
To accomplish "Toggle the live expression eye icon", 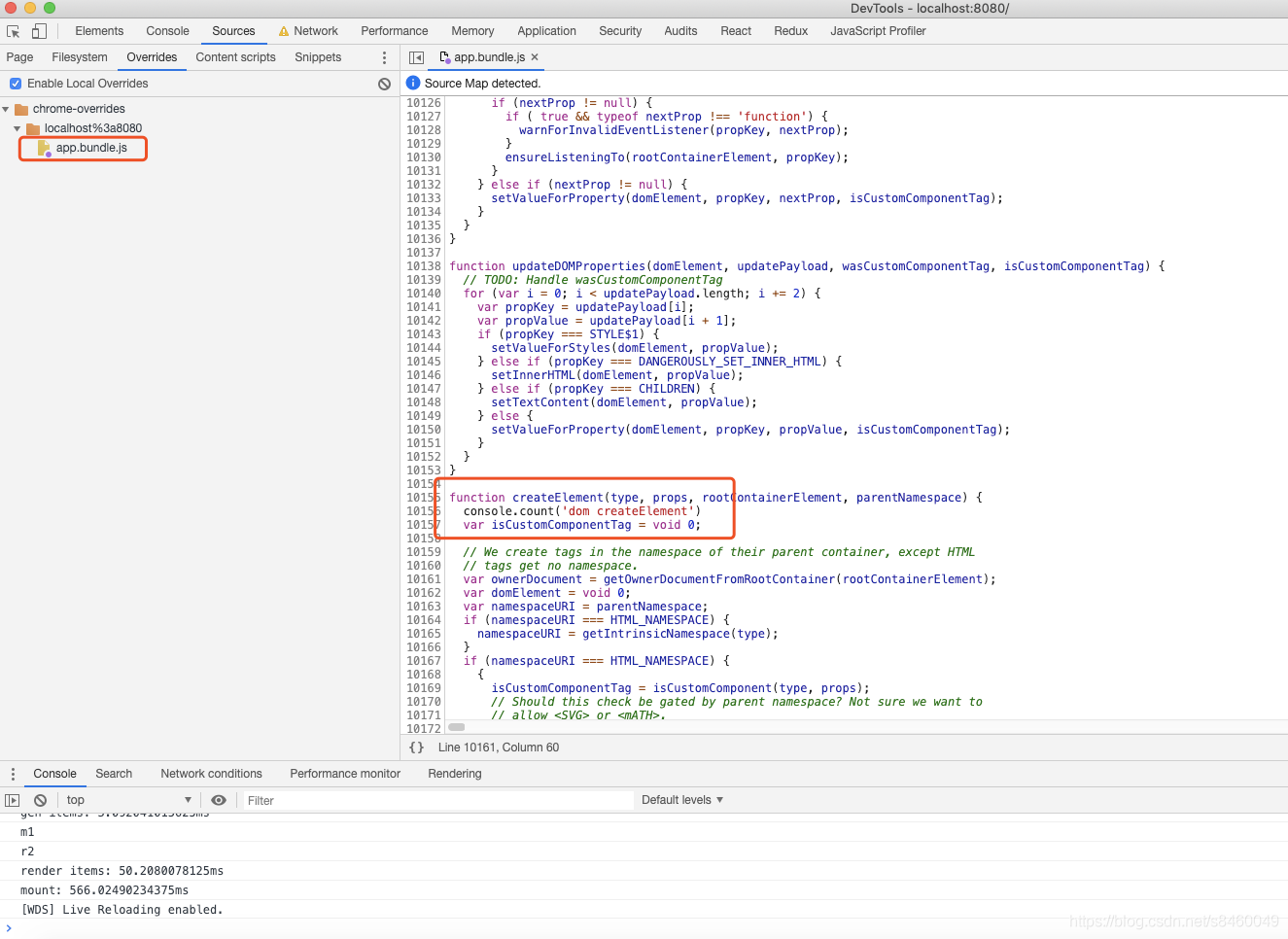I will coord(219,800).
